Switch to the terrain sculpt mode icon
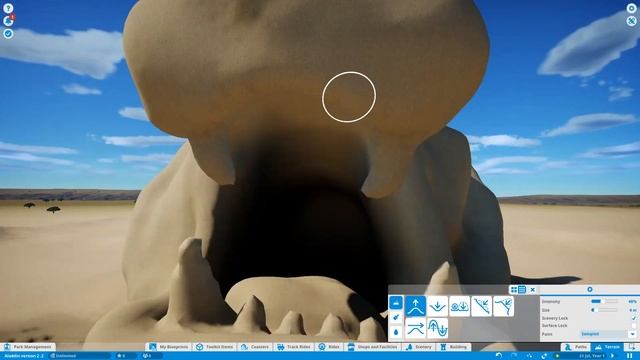Viewport: 640px width, 360px height. click(x=396, y=302)
